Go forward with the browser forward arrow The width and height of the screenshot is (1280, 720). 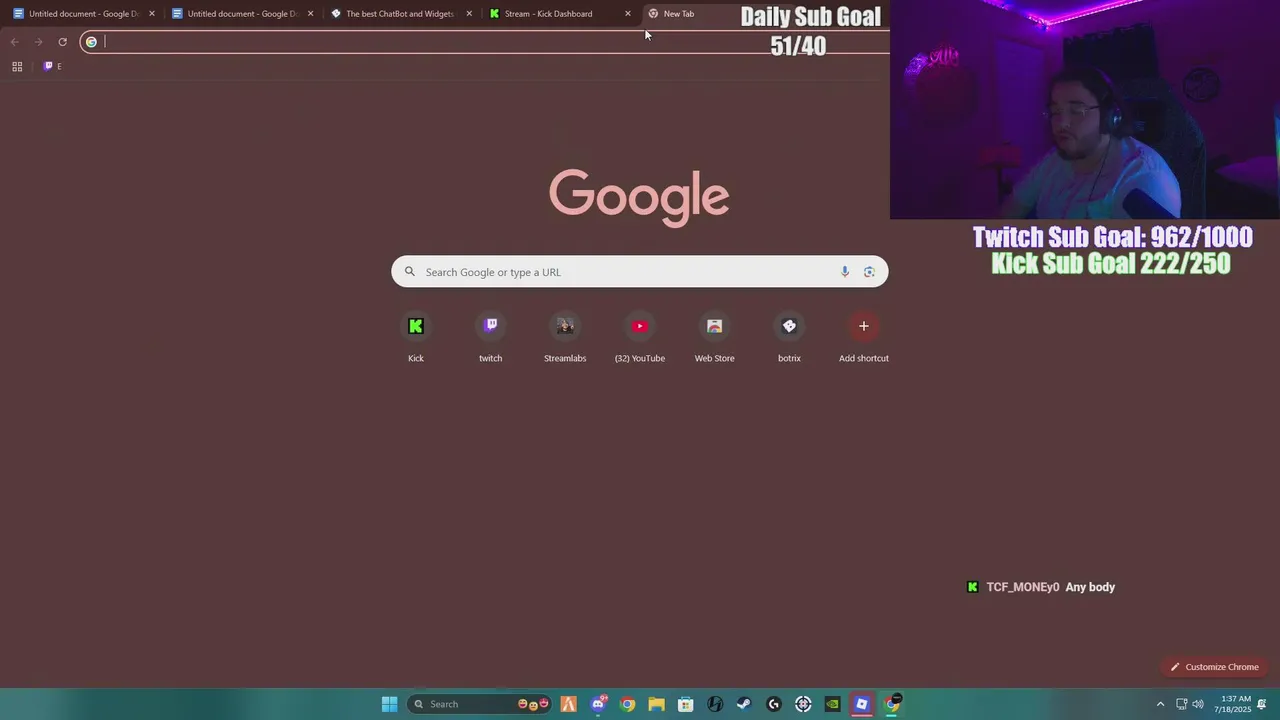[x=38, y=42]
